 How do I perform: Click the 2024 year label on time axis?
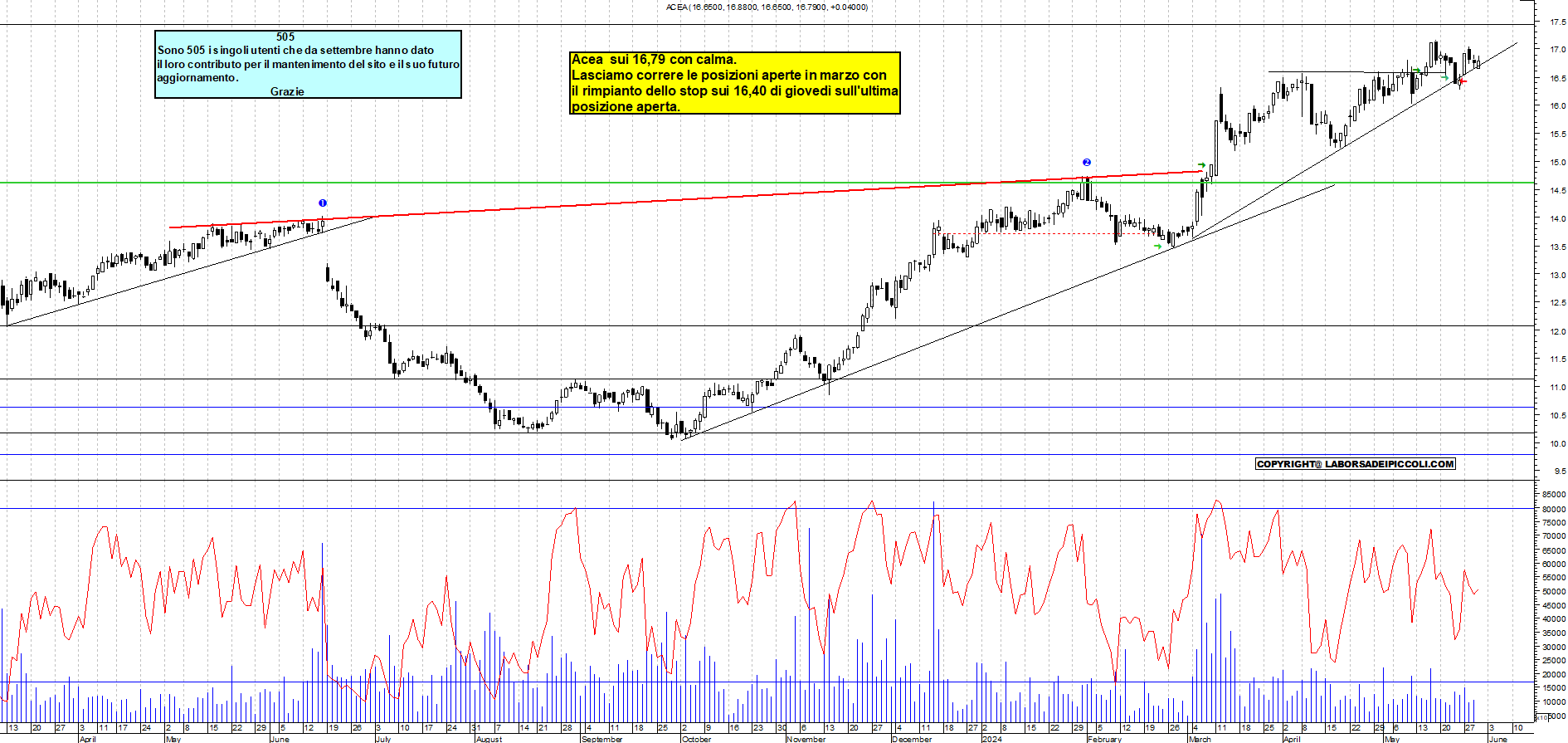pos(992,739)
